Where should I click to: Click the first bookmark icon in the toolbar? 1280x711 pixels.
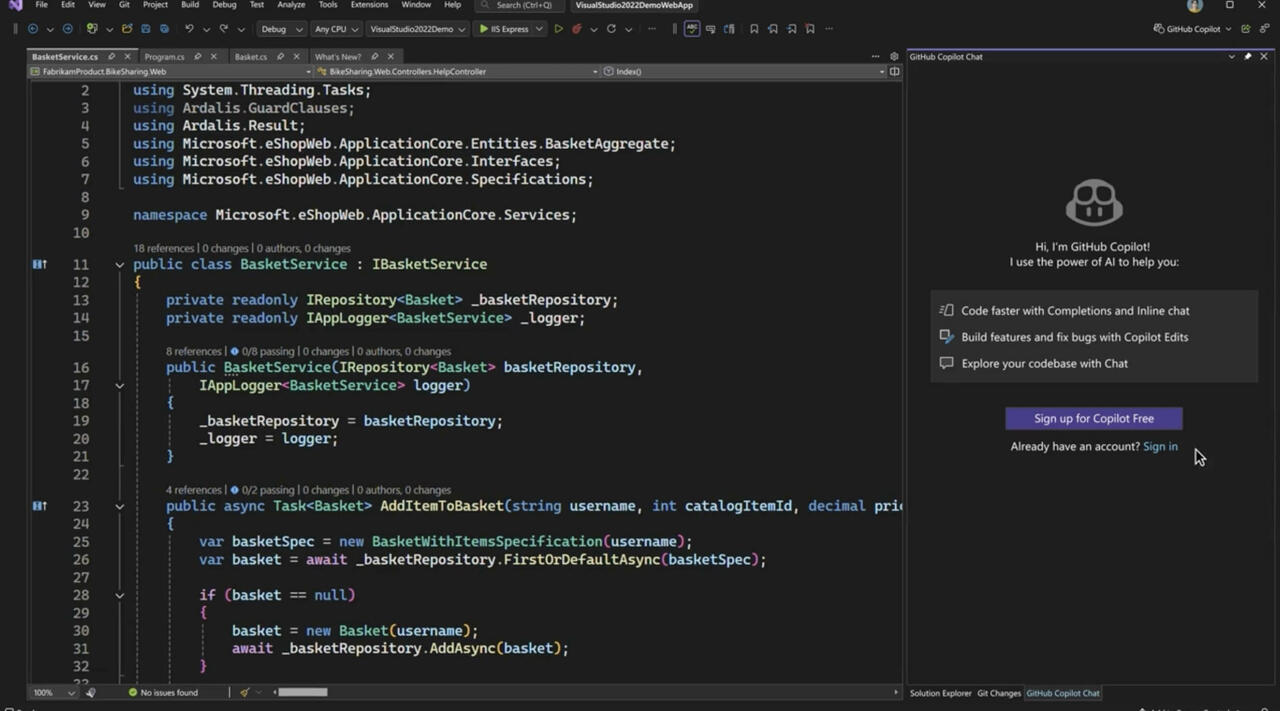tap(754, 29)
